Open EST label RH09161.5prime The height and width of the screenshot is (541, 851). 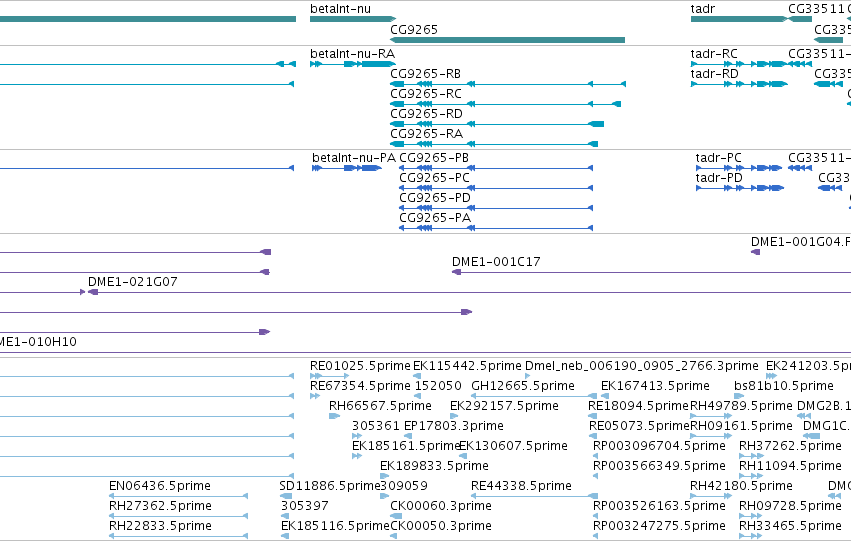tap(741, 427)
